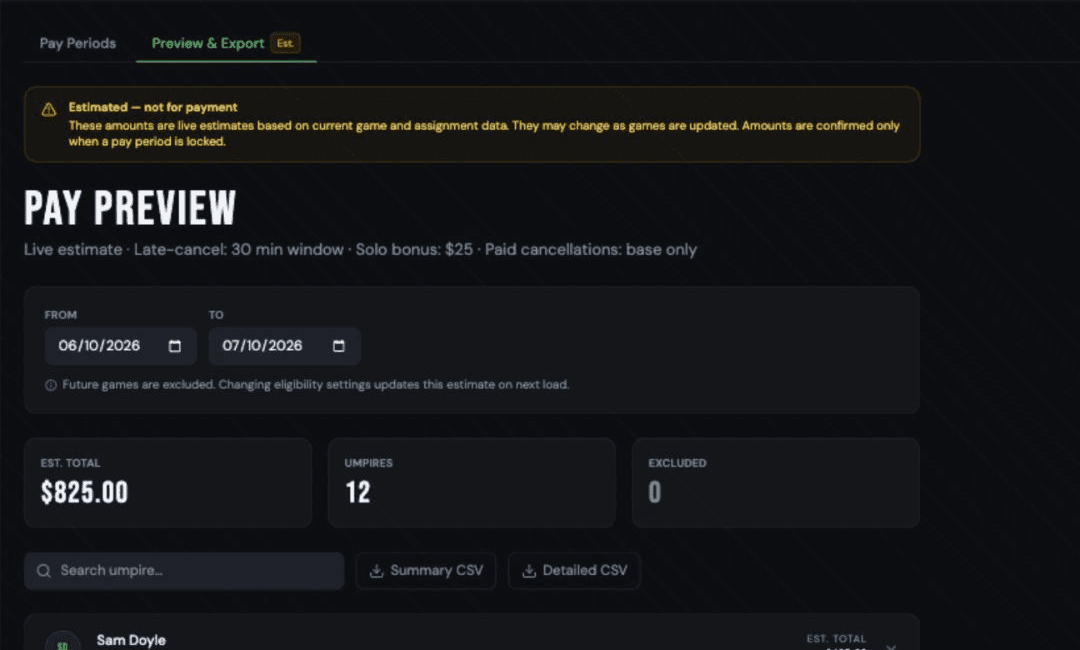Click the Sam Doyle umpire name

pos(131,640)
